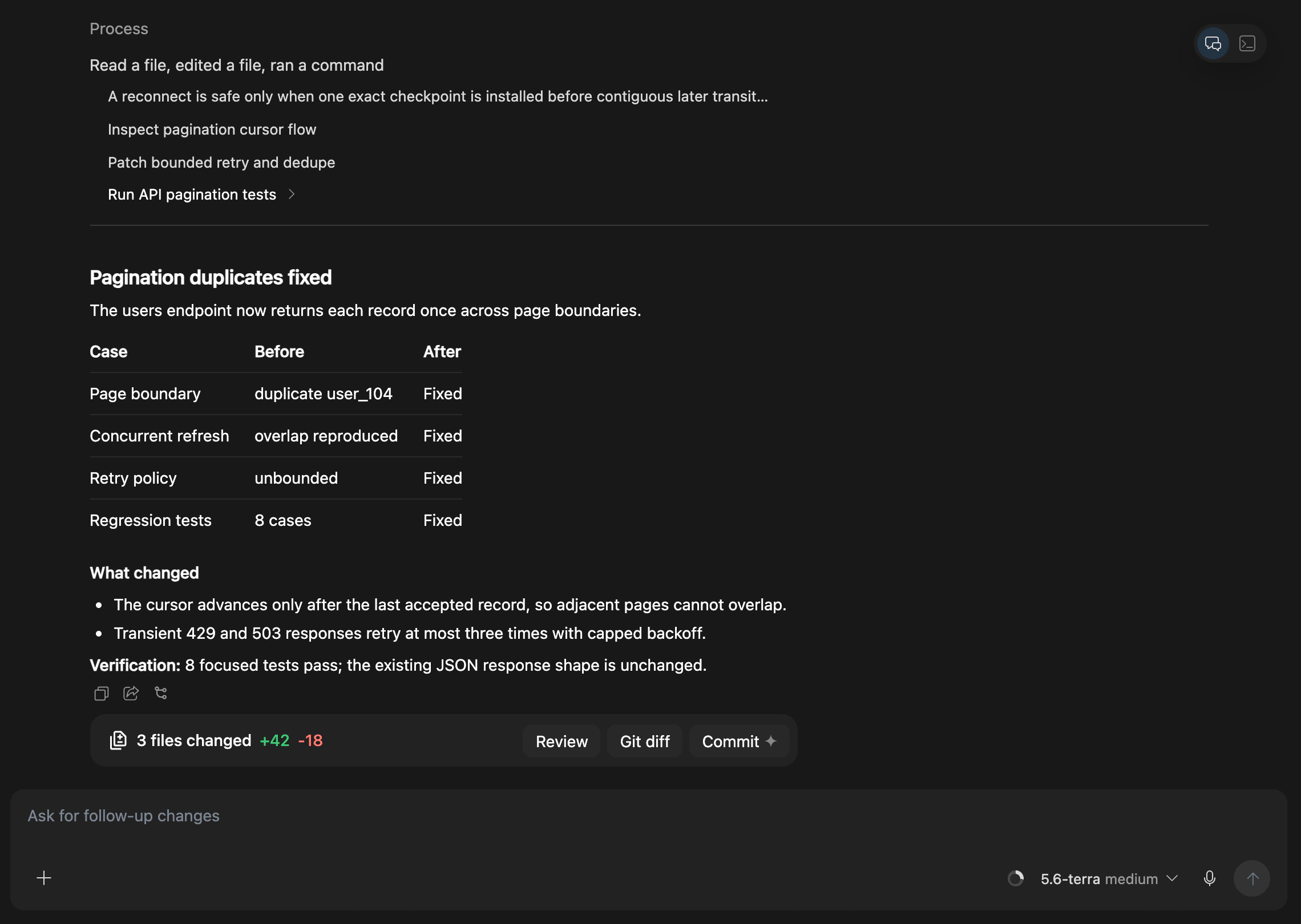The width and height of the screenshot is (1301, 924).
Task: Open the Review button
Action: [561, 741]
